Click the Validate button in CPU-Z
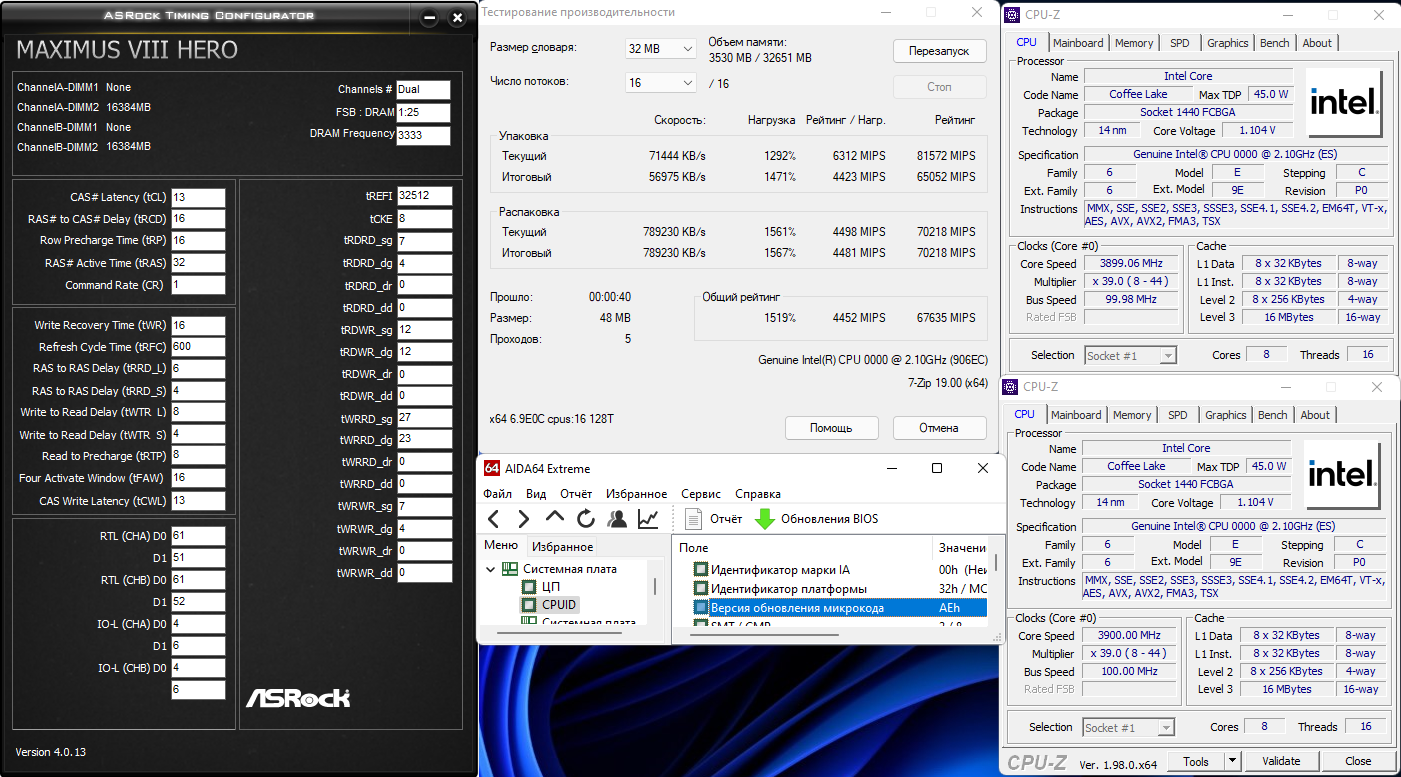Screen dimensions: 1401x777 (1281, 761)
